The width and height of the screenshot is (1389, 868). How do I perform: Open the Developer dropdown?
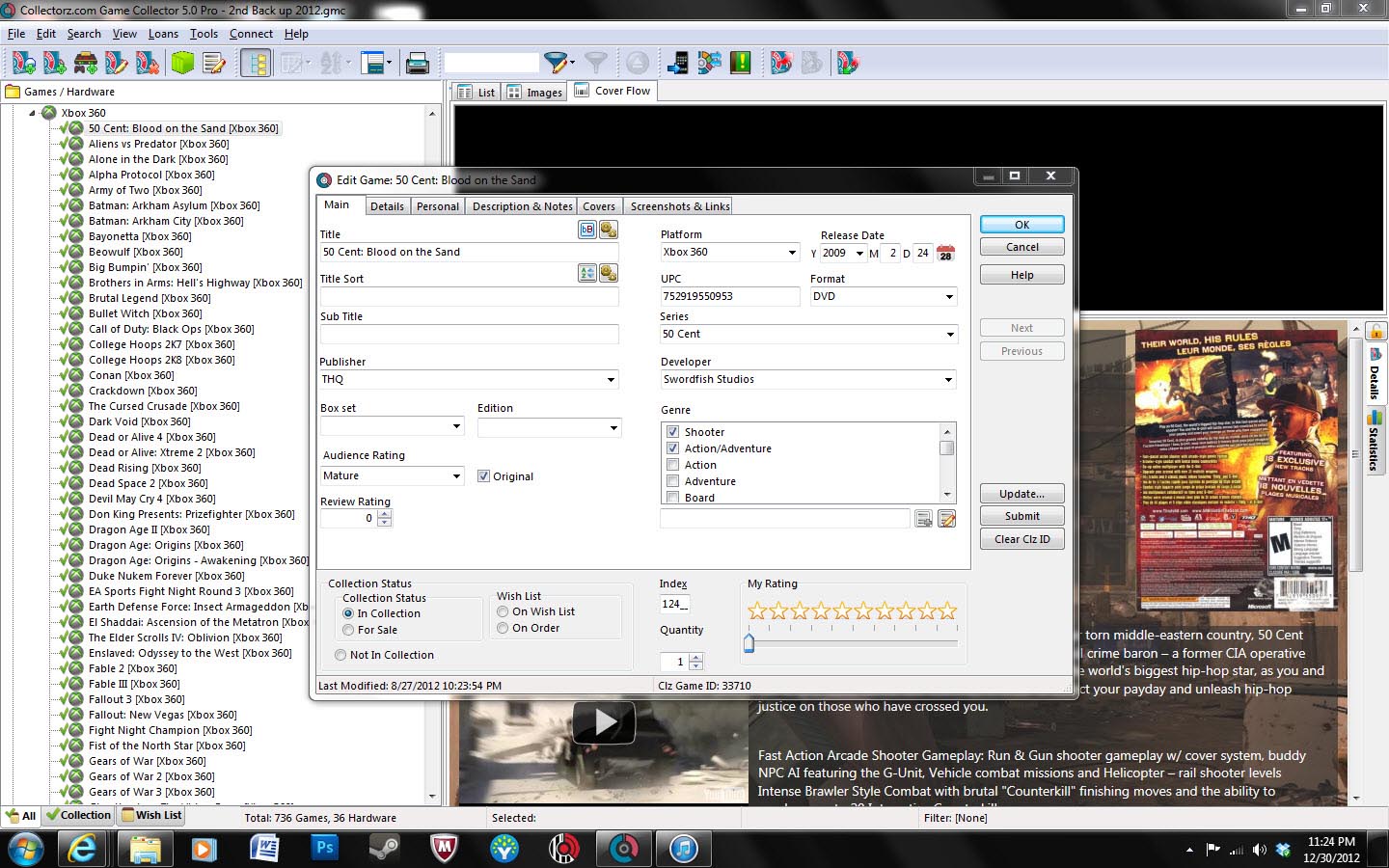coord(948,380)
